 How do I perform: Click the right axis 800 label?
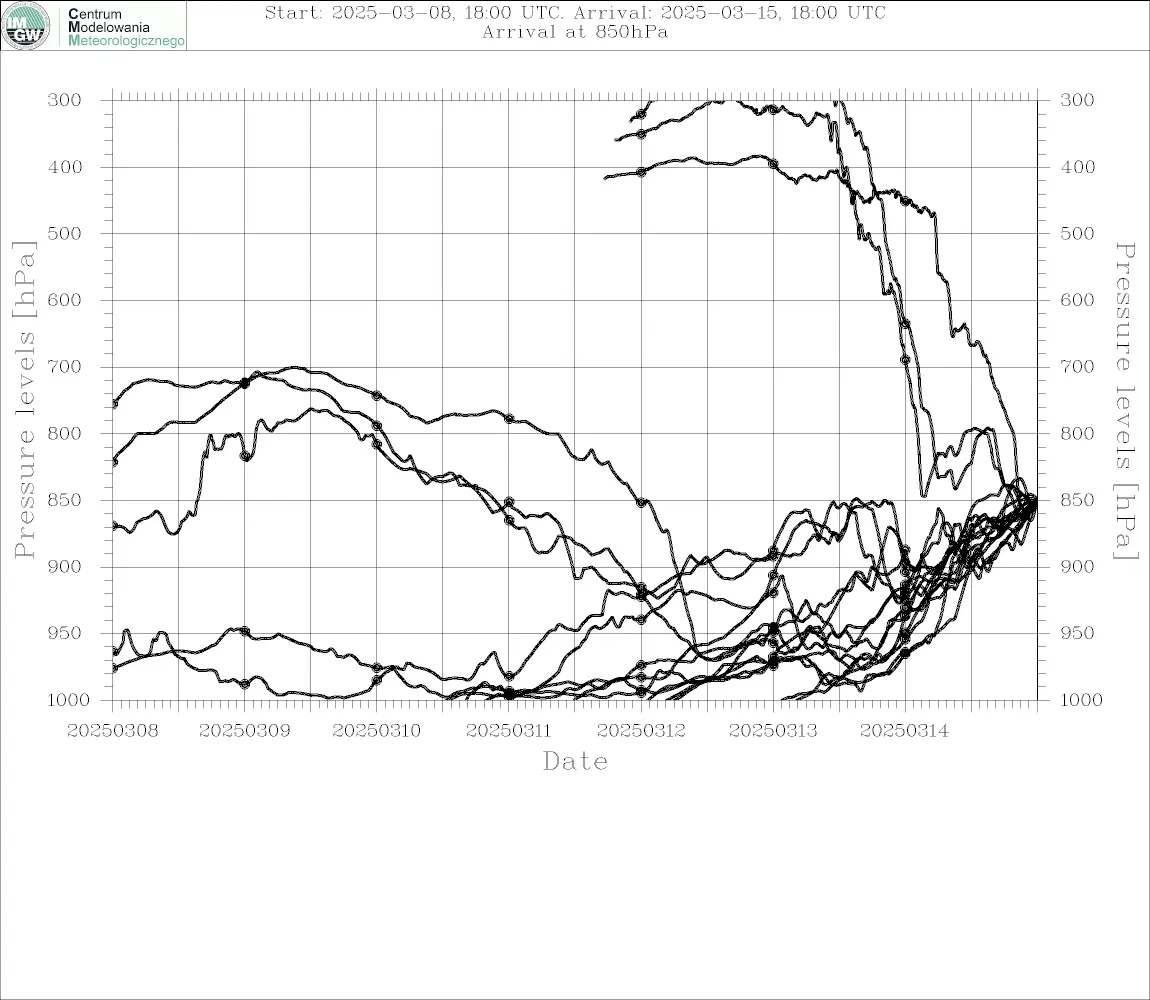pyautogui.click(x=1077, y=433)
